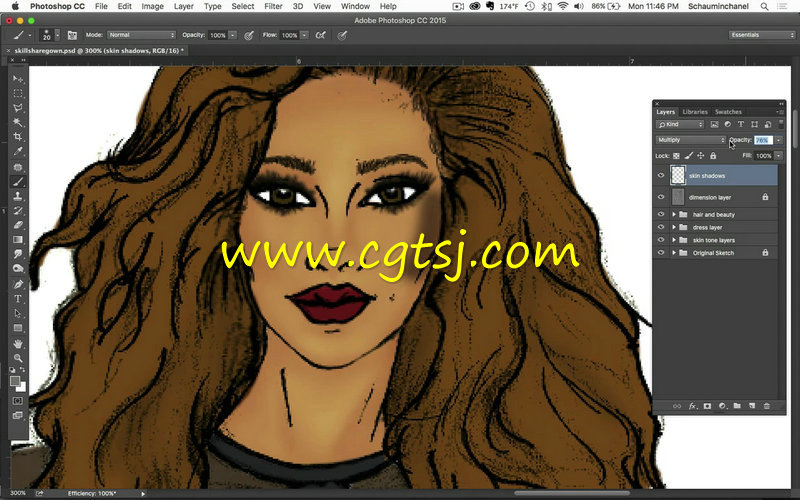Select the Healing Brush tool
800x500 pixels.
[18, 167]
